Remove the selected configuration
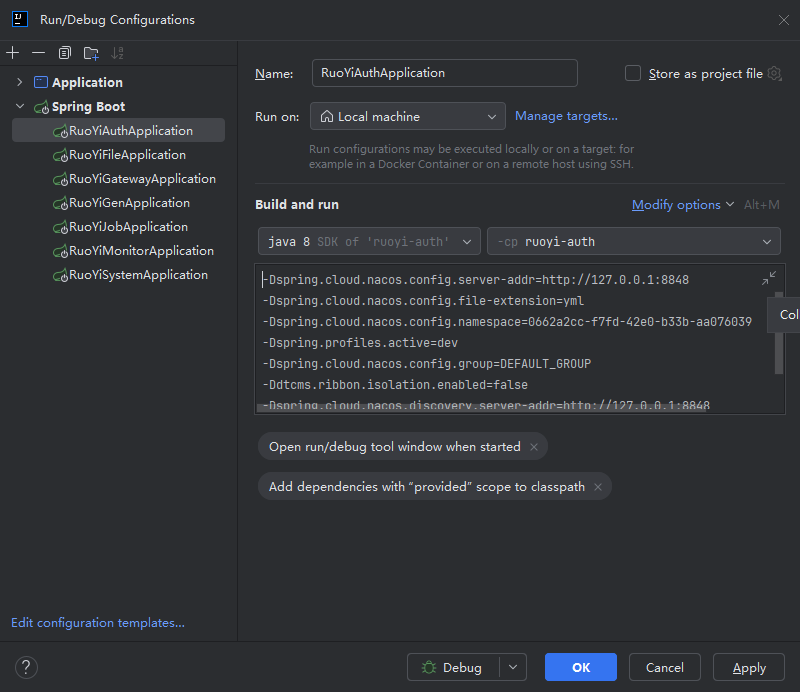The width and height of the screenshot is (800, 692). (38, 53)
